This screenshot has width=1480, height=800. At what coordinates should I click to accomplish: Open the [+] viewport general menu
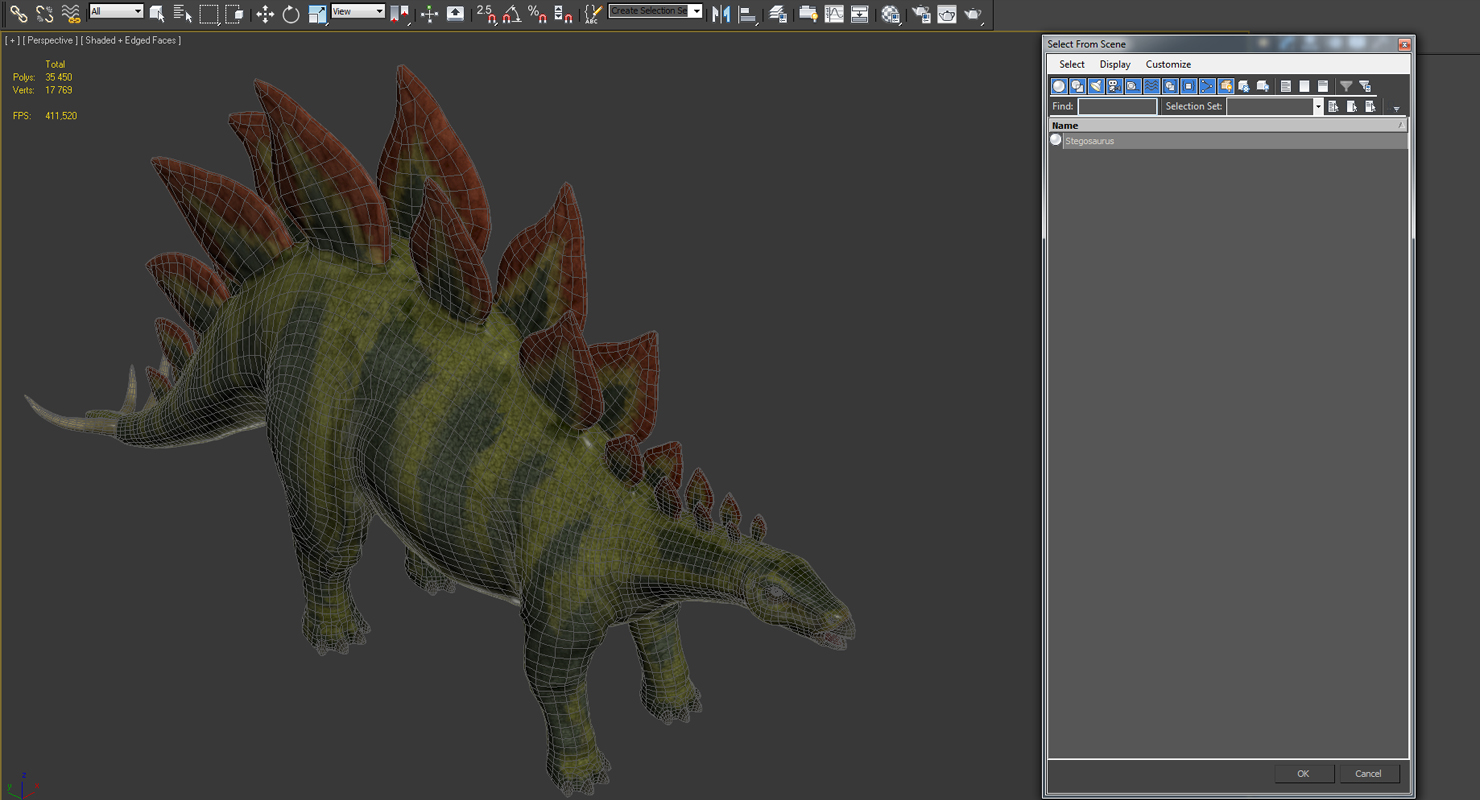(x=12, y=41)
